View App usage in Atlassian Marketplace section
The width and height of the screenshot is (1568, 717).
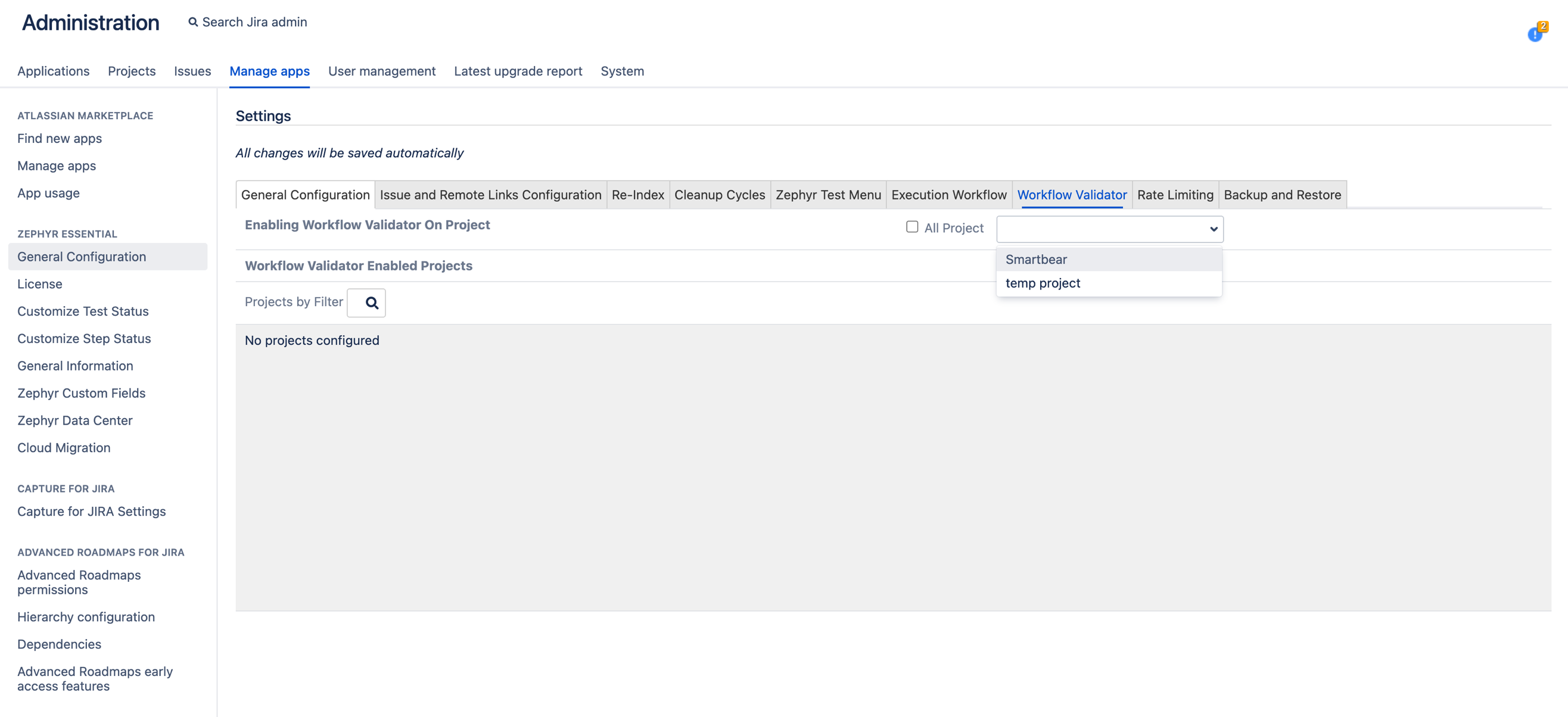pyautogui.click(x=48, y=193)
